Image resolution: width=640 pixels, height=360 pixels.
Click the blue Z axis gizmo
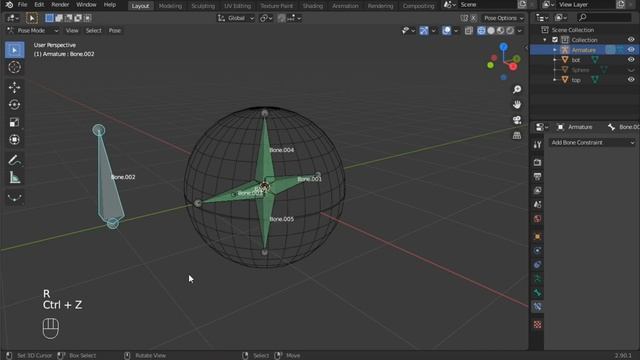tap(503, 47)
